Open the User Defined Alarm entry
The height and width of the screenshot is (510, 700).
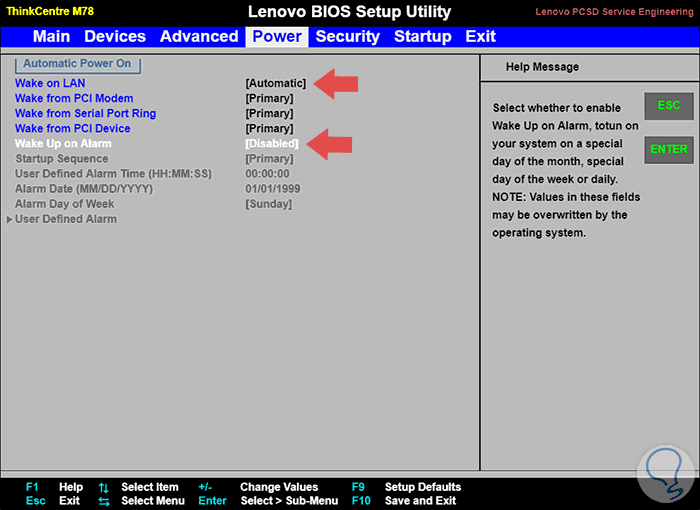[66, 219]
